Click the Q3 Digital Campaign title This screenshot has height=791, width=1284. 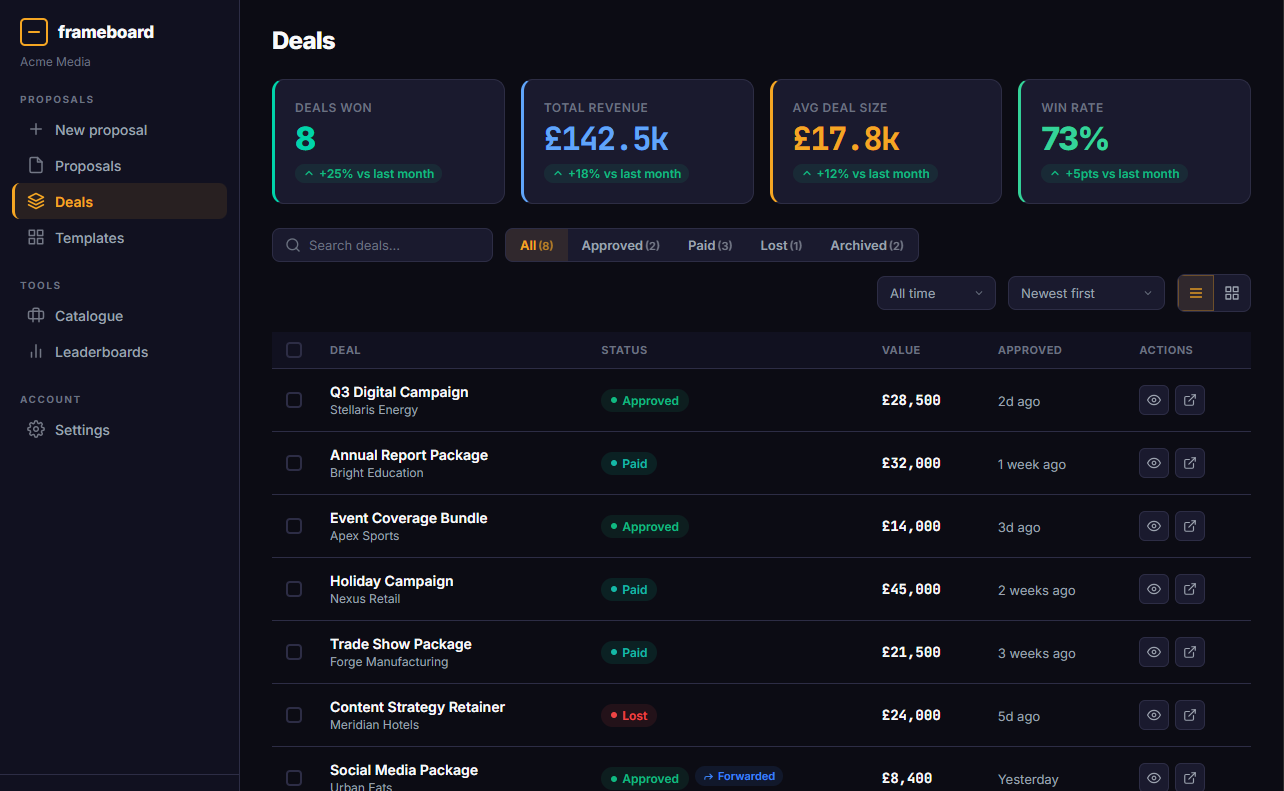(399, 392)
